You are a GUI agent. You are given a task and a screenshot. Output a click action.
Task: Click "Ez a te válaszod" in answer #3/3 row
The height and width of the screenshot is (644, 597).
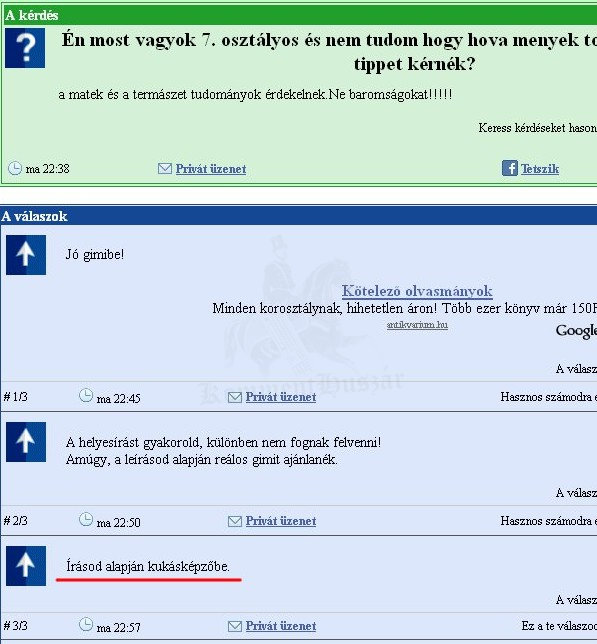(x=559, y=626)
